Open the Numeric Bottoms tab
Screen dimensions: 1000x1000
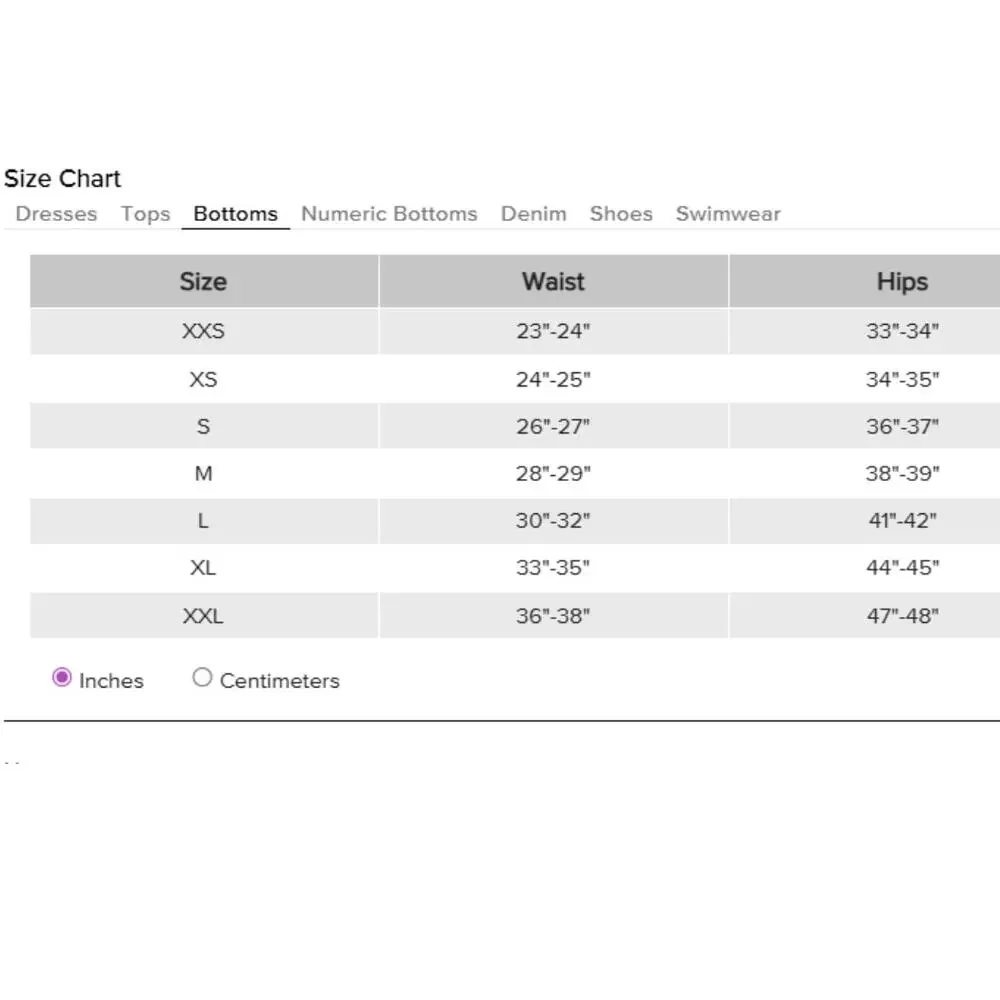click(389, 214)
